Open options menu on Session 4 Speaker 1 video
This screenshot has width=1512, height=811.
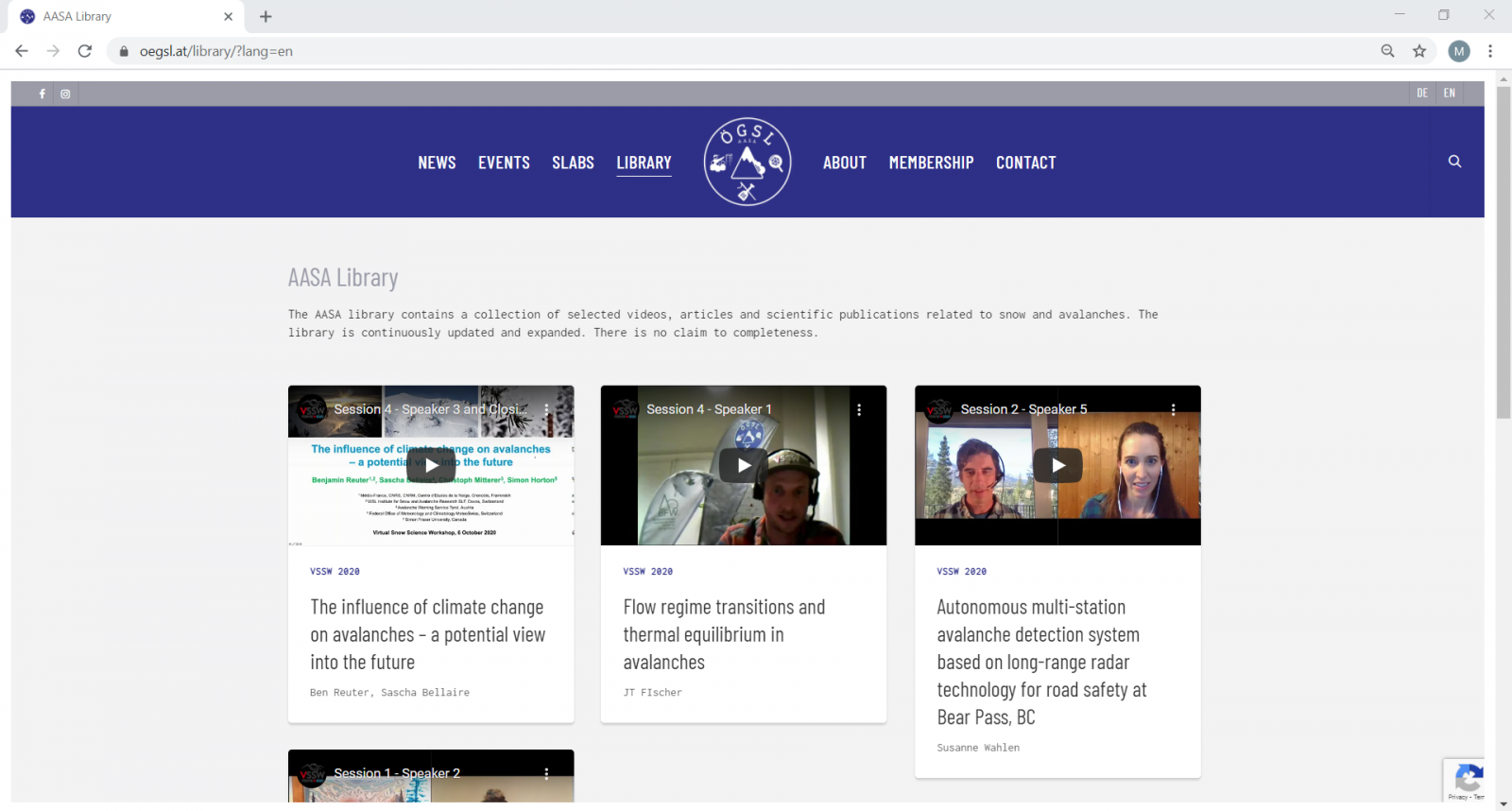[x=859, y=409]
